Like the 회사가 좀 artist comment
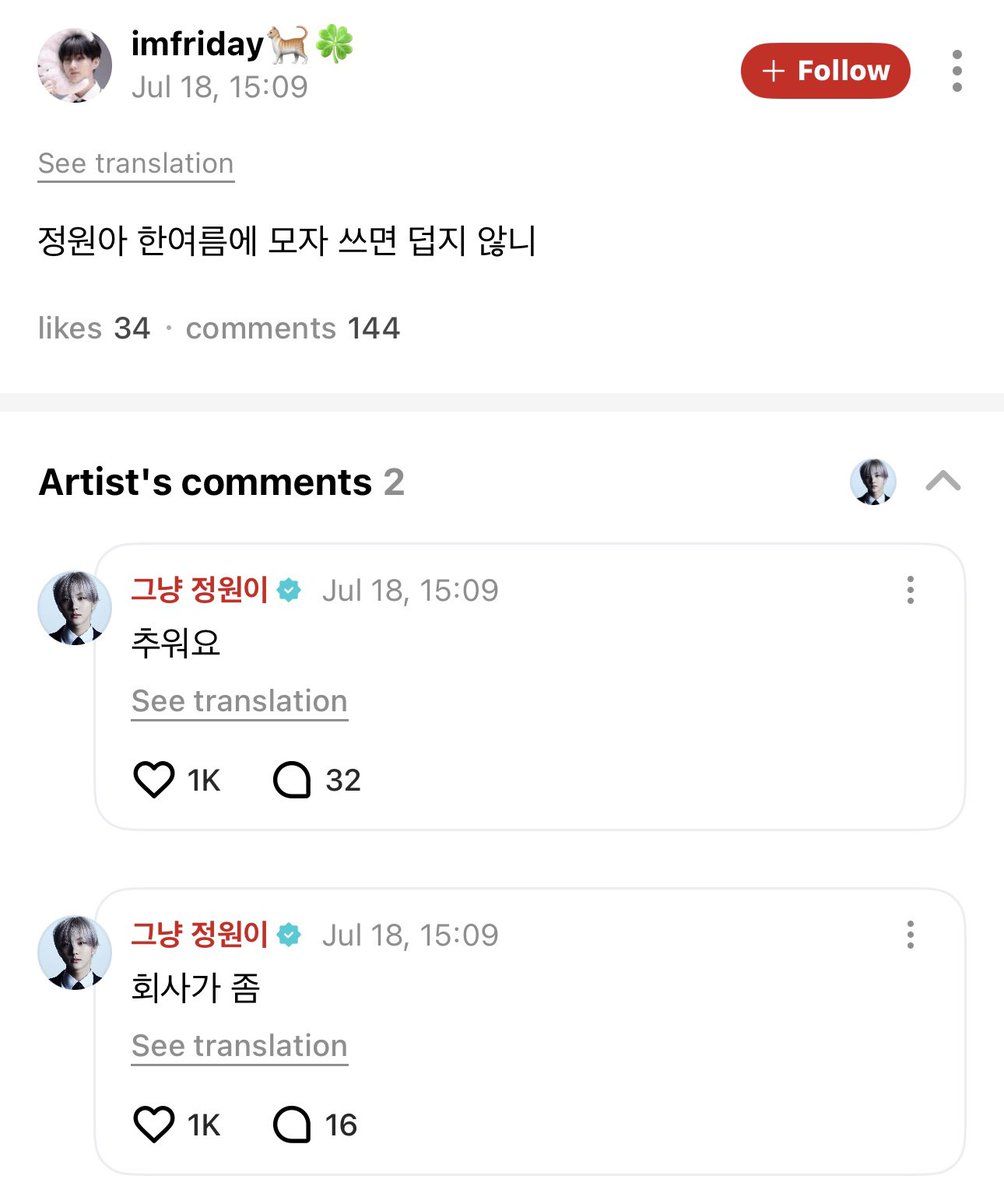 point(154,1125)
